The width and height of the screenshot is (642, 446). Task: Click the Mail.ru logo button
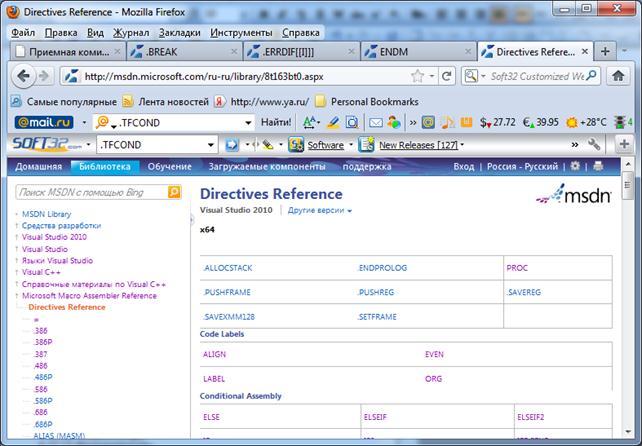[44, 122]
